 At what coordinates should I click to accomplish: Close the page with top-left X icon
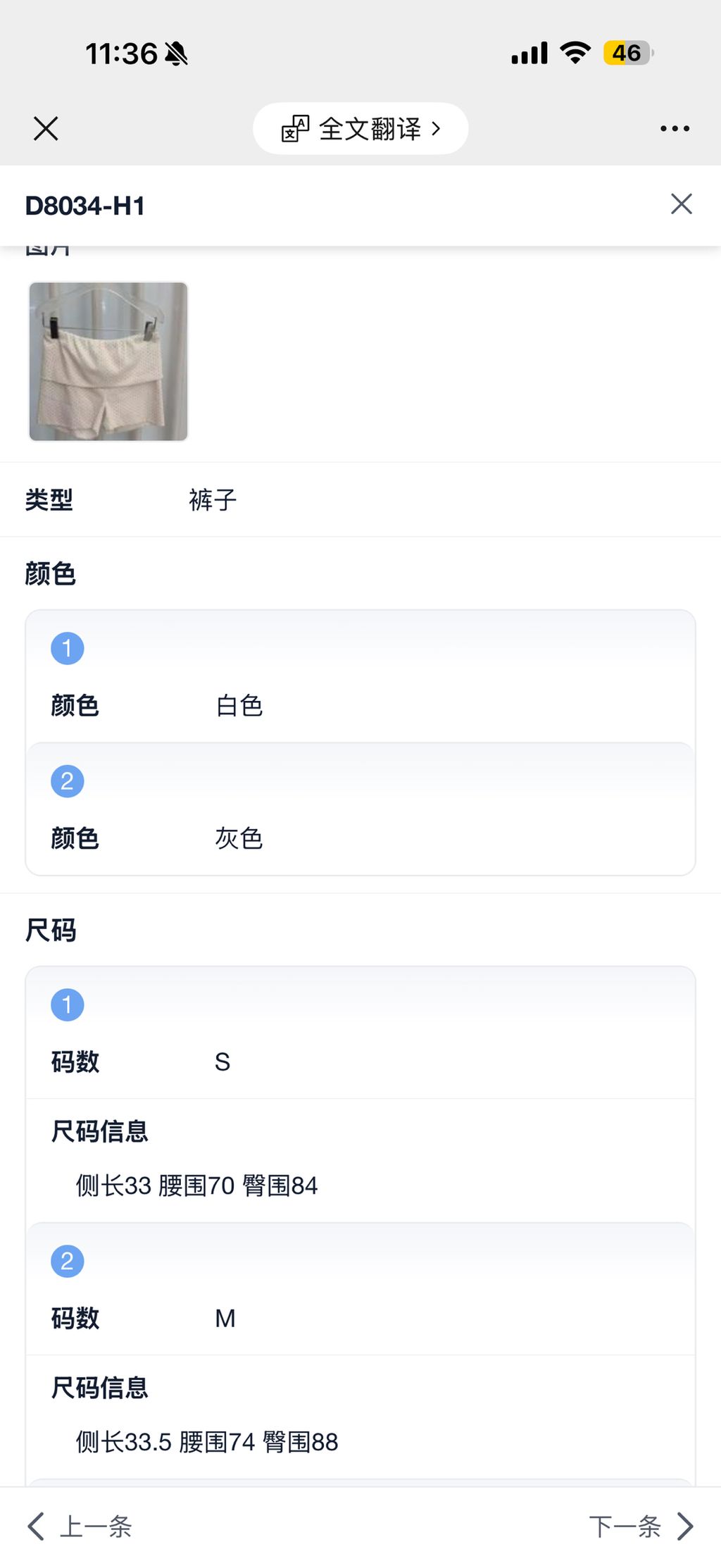pyautogui.click(x=46, y=129)
